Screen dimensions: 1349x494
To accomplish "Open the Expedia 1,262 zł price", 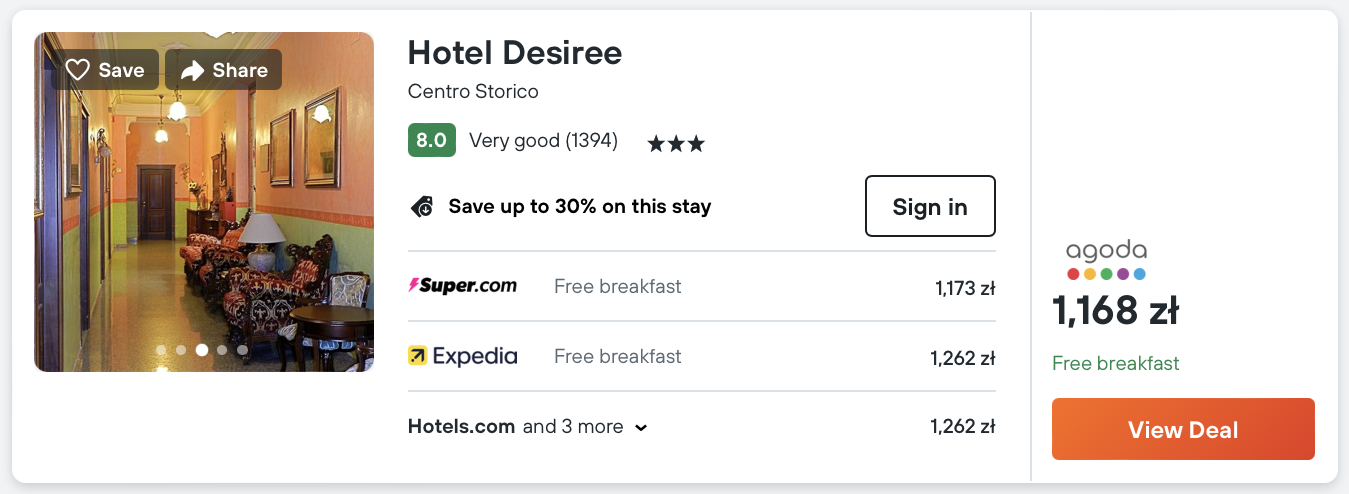I will (962, 358).
